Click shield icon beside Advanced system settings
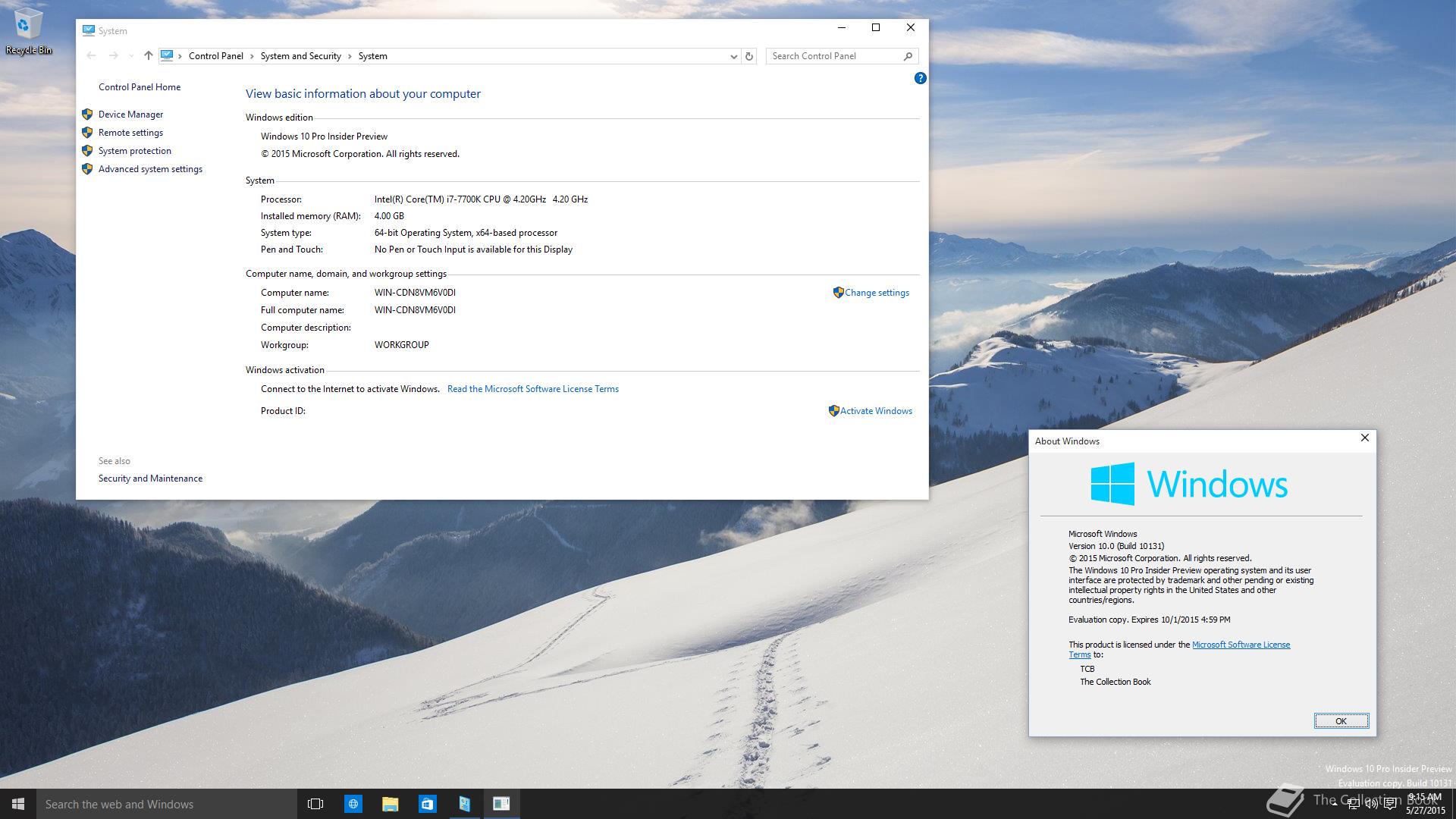 (87, 169)
